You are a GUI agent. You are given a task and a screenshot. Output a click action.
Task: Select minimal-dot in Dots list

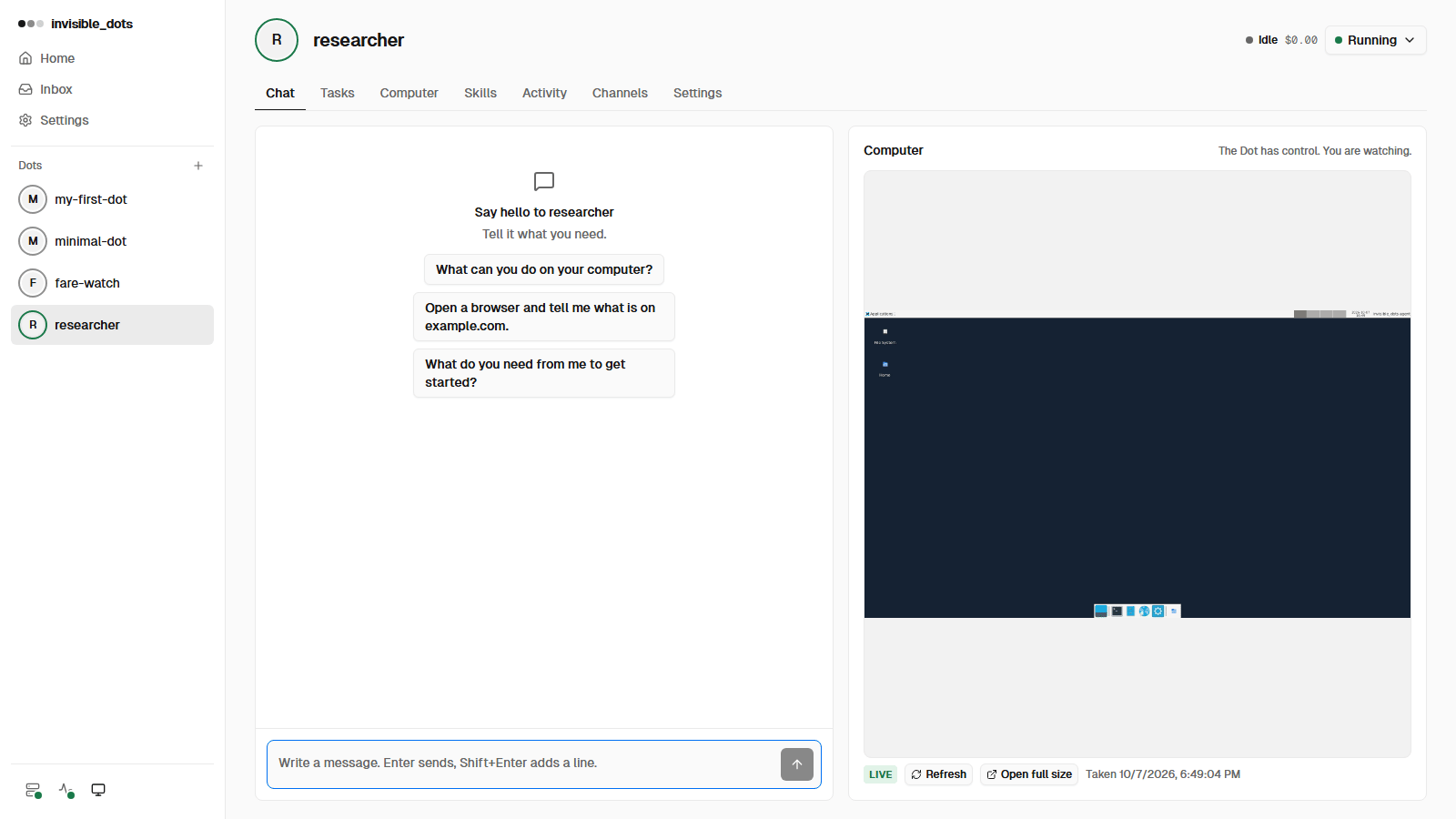pos(112,241)
